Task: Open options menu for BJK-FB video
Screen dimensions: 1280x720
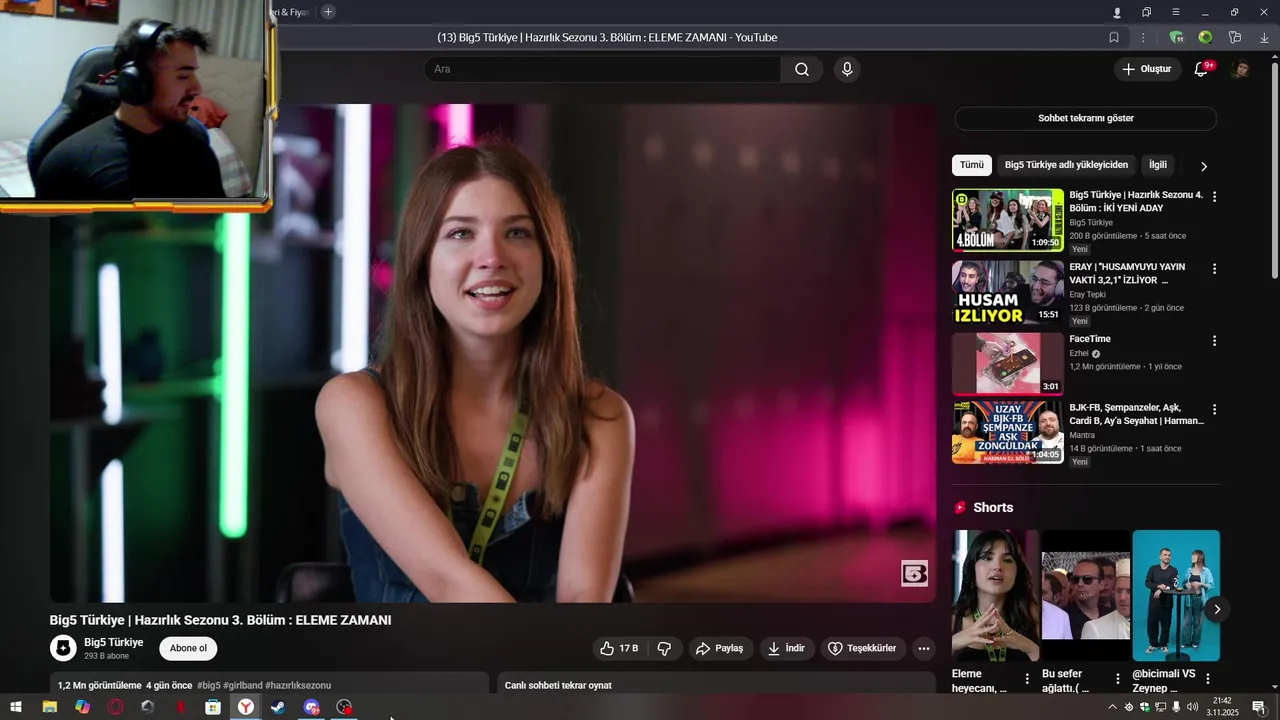Action: [x=1215, y=410]
